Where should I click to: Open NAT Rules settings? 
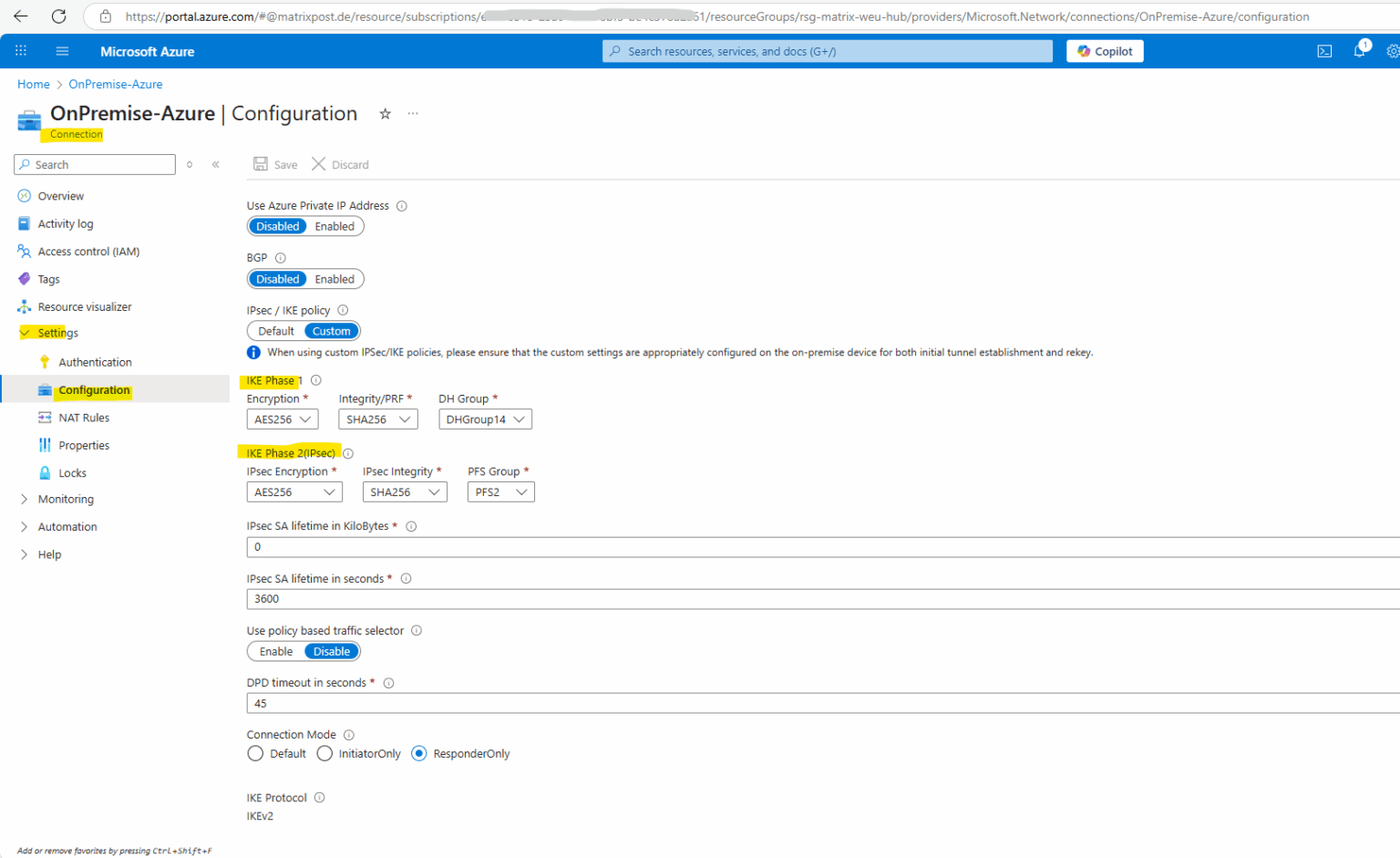point(83,417)
